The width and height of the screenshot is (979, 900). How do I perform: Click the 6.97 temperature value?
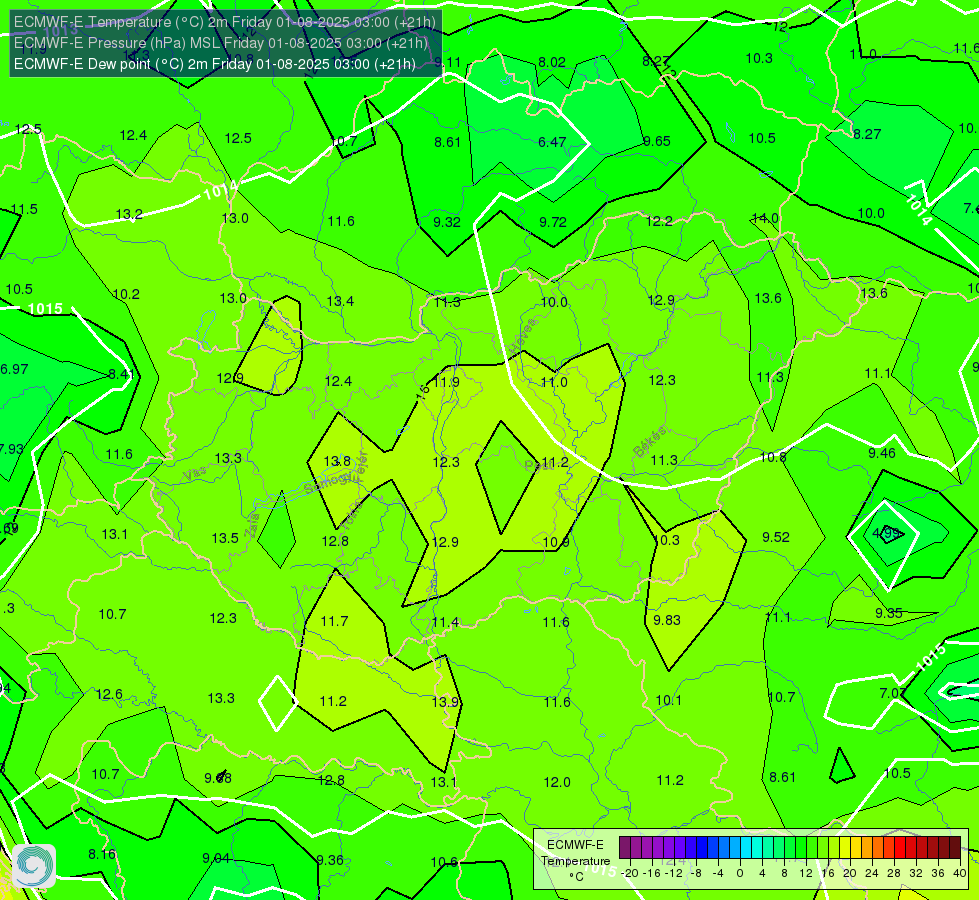(x=14, y=369)
